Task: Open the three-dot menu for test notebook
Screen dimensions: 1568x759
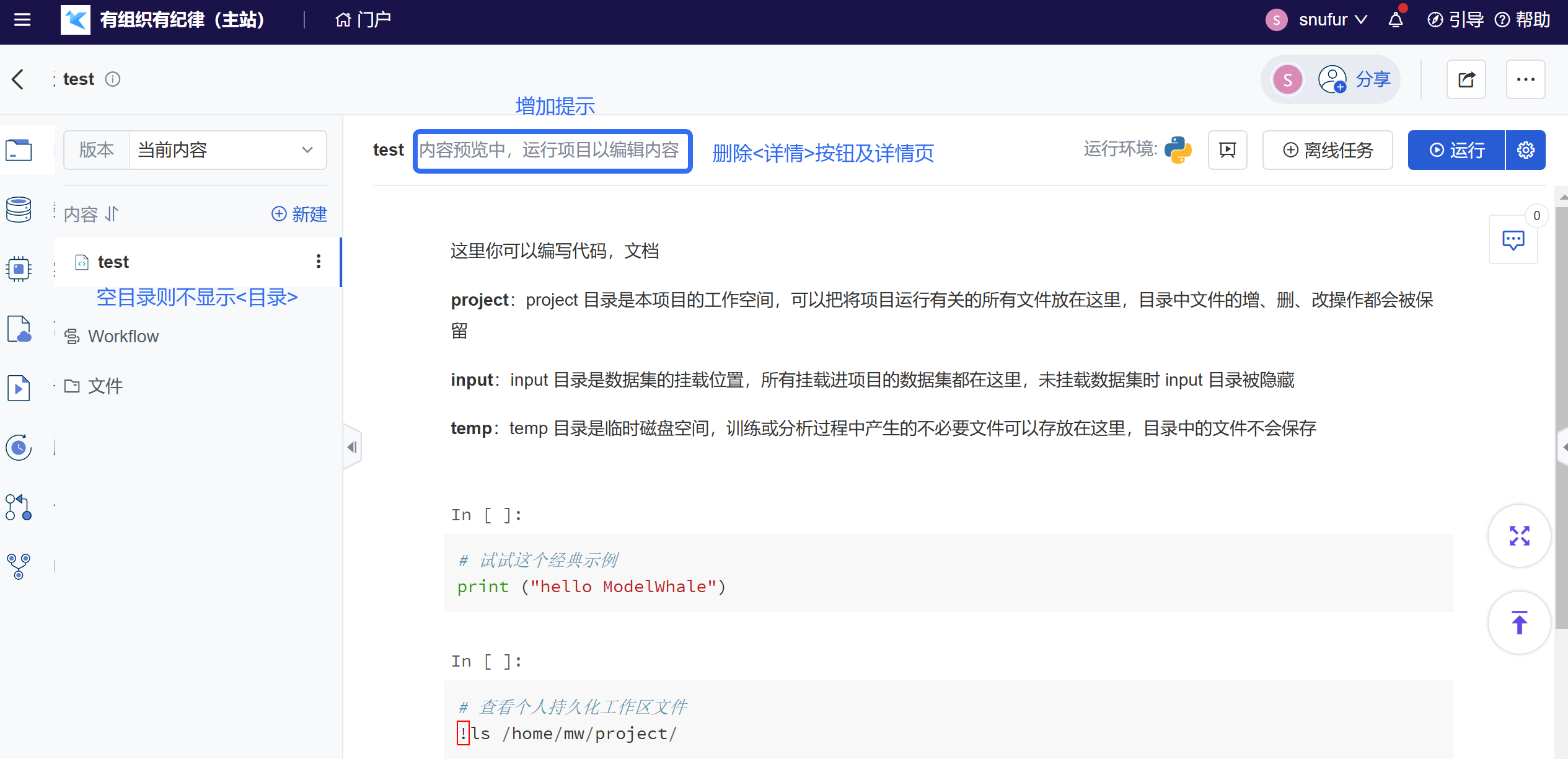Action: [319, 262]
